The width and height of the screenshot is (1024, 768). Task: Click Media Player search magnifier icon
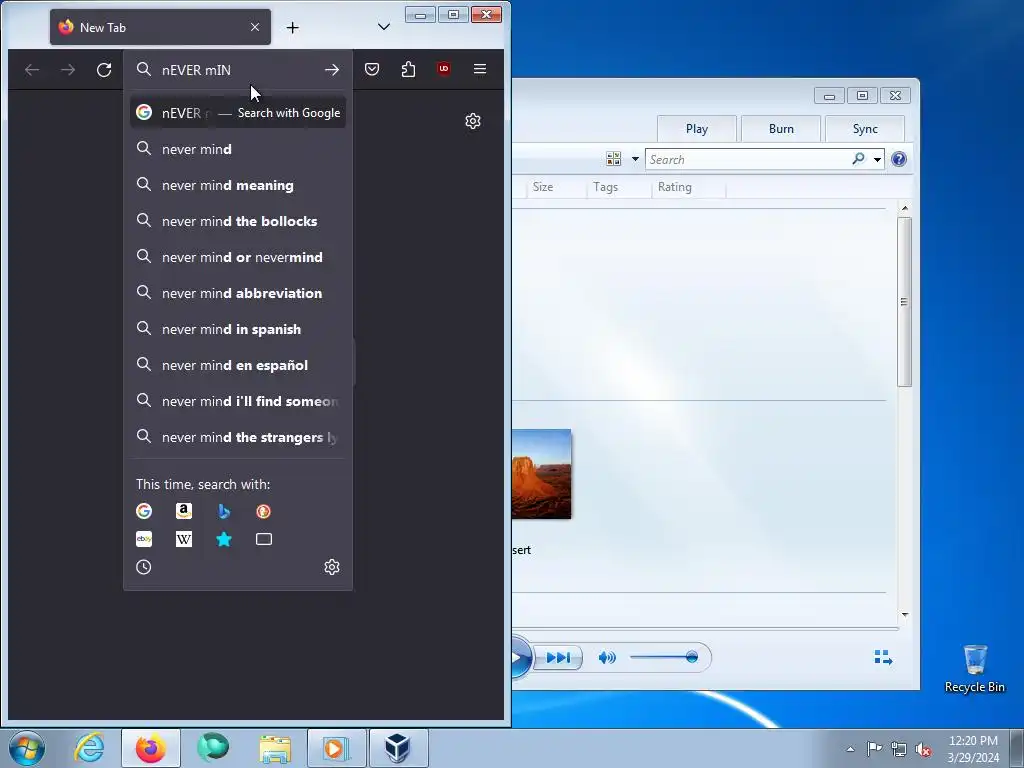[x=859, y=159]
